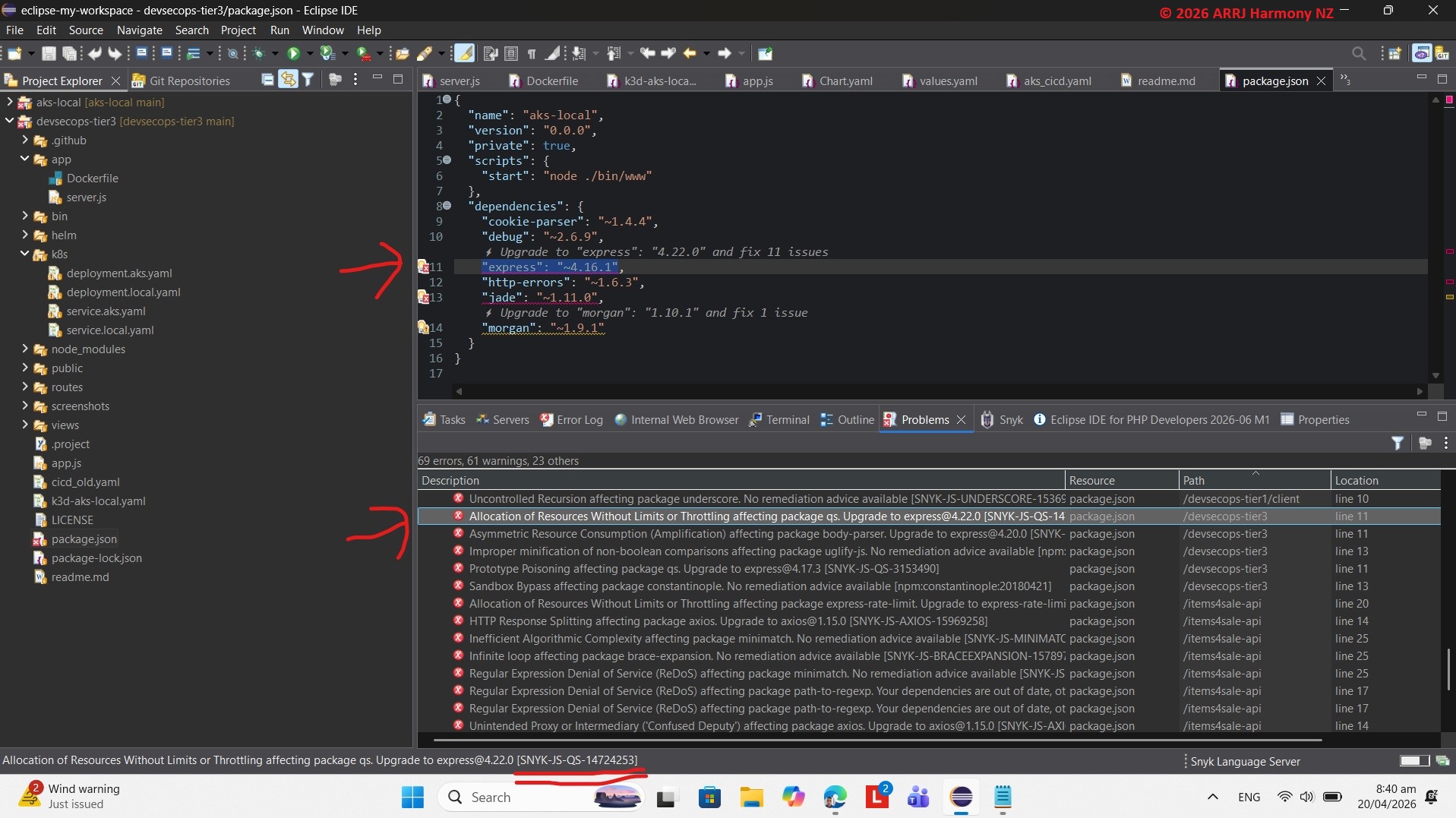Click the Problems view horizontal scrollbar
The image size is (1456, 818).
(x=877, y=739)
